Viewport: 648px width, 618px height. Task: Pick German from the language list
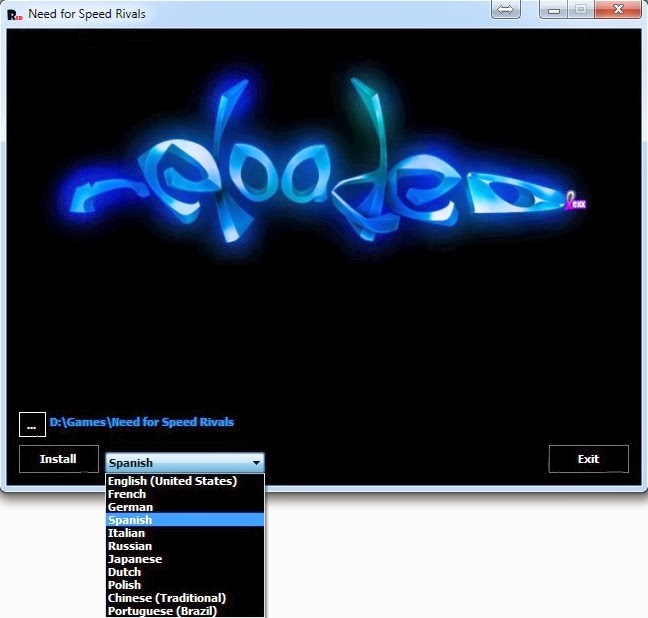(185, 507)
